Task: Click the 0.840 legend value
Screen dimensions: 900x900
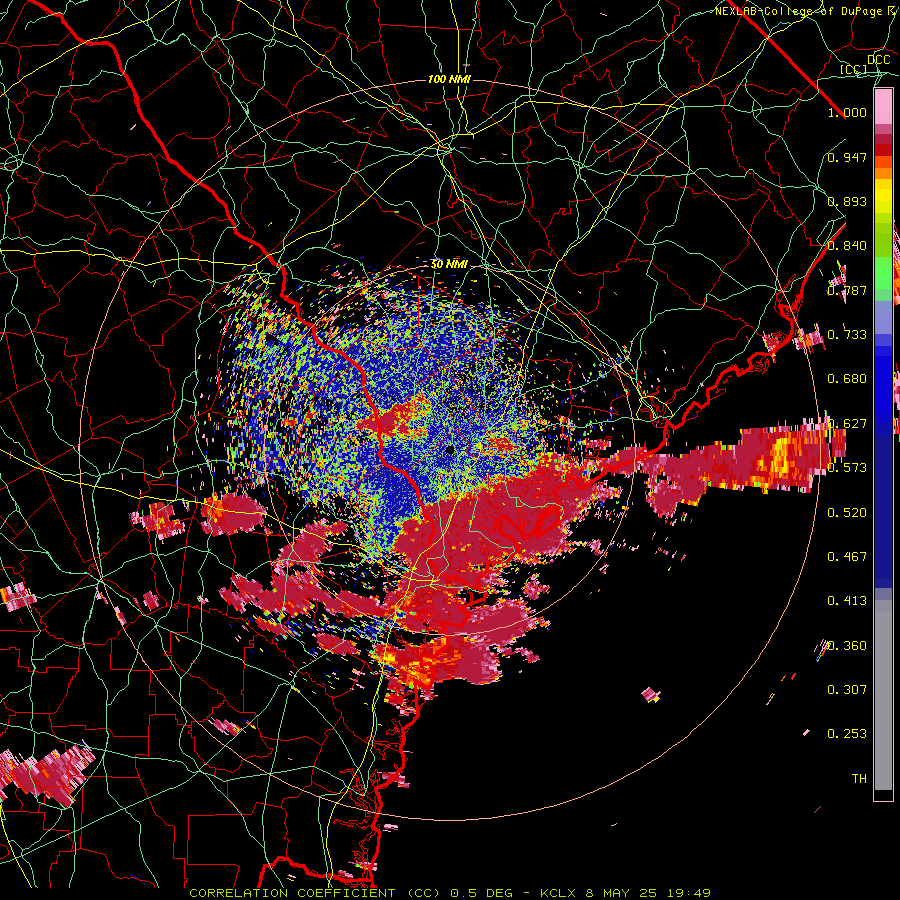Action: 847,246
